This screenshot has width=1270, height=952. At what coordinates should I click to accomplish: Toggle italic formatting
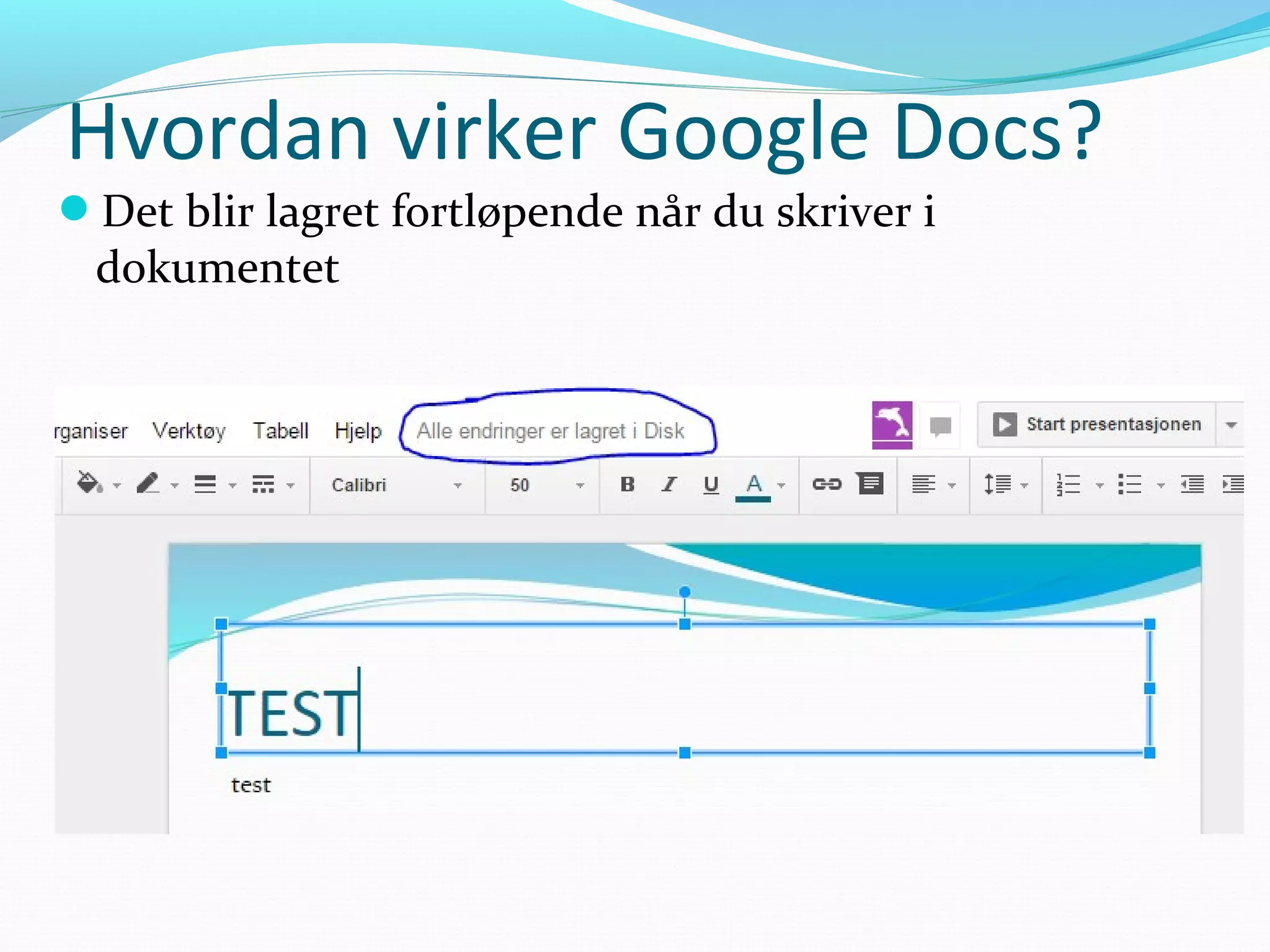668,484
